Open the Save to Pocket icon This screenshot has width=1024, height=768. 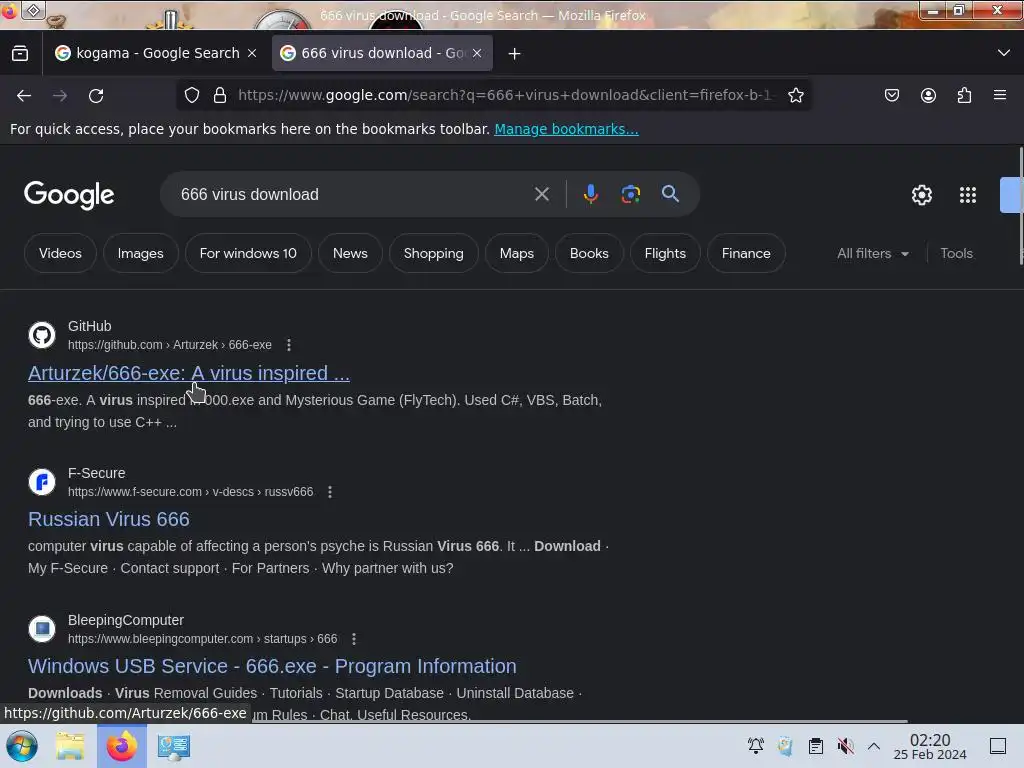(891, 95)
